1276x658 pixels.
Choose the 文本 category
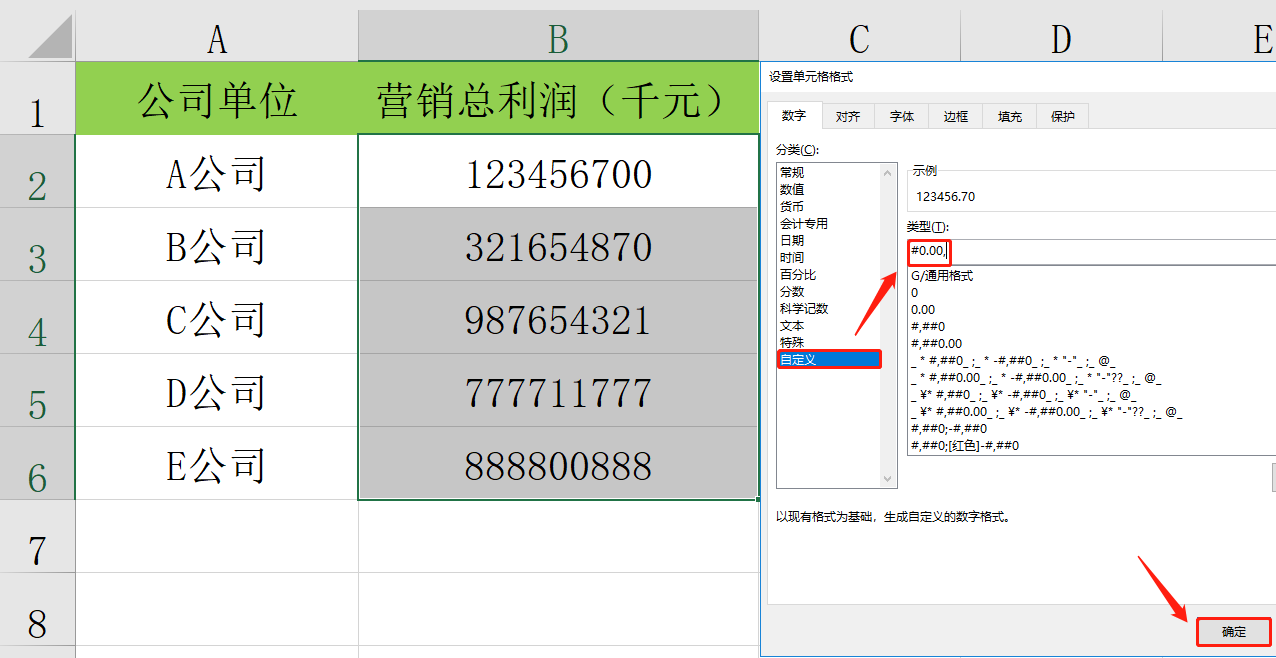point(829,326)
